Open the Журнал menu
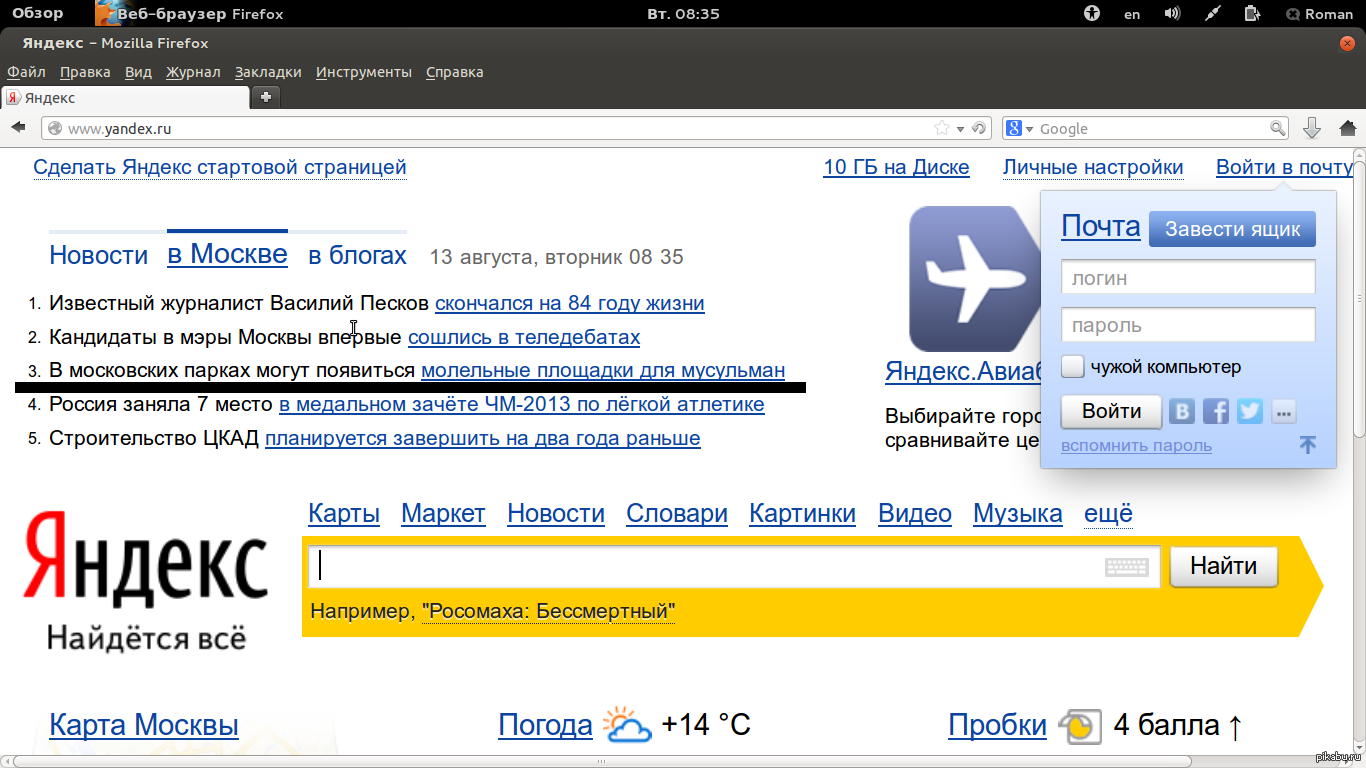This screenshot has height=768, width=1366. [193, 72]
